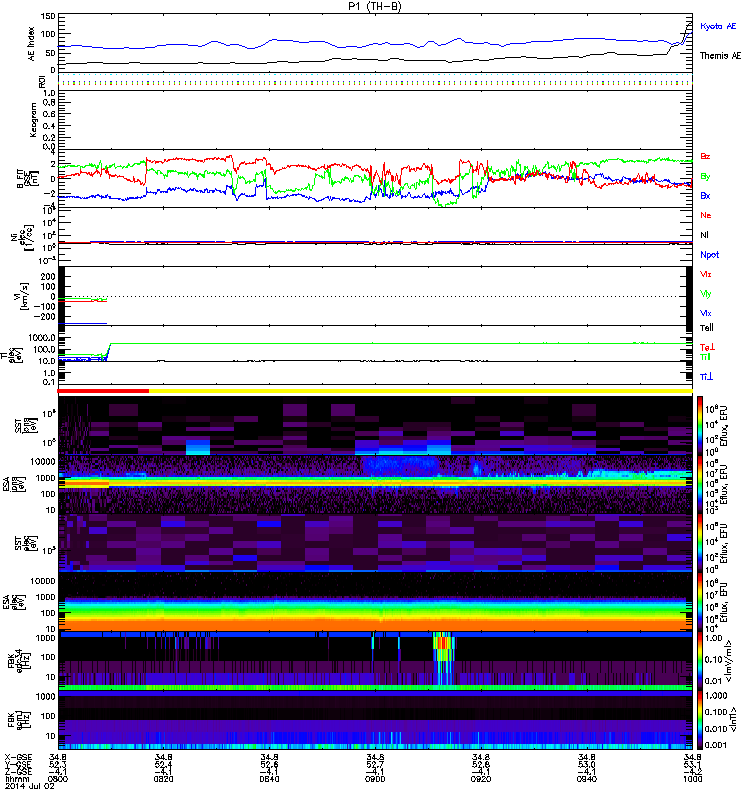The width and height of the screenshot is (750, 800).
Task: Click the B_FIT GSE [nT] axis label
Action: point(28,179)
